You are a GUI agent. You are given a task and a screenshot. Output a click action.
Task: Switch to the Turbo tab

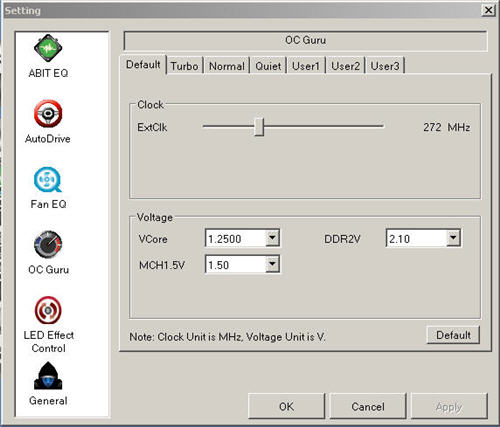click(184, 66)
